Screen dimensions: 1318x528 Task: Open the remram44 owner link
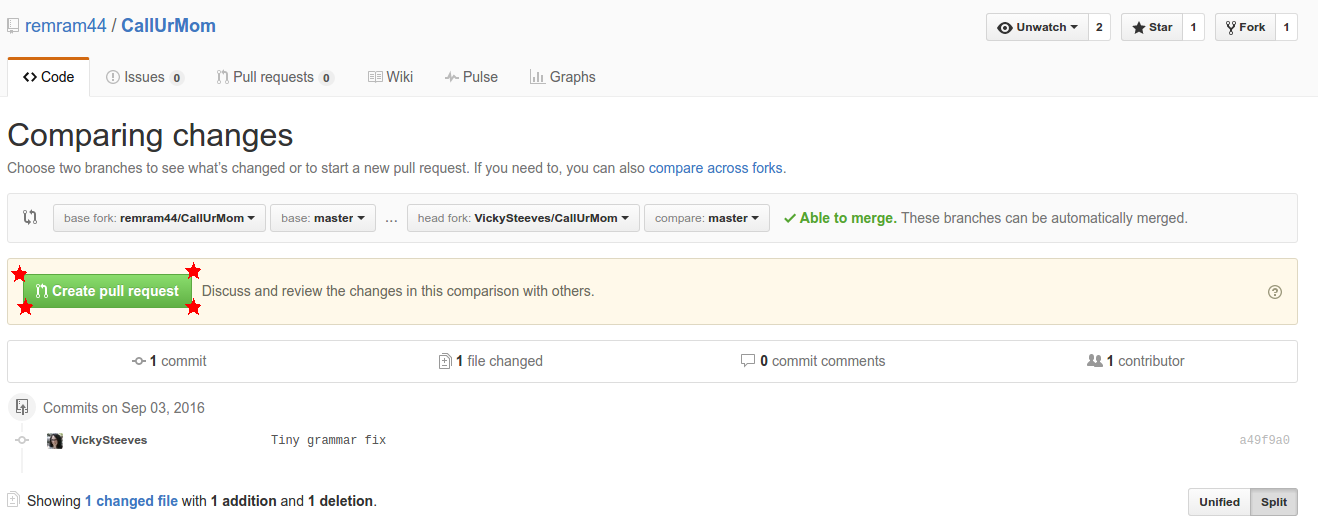point(66,26)
